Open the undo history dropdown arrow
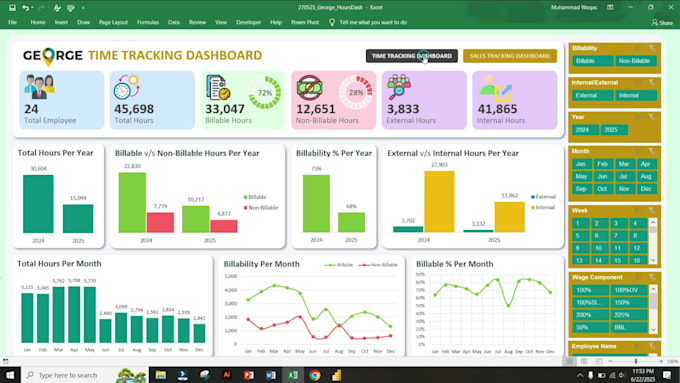The image size is (680, 383). 32,8
